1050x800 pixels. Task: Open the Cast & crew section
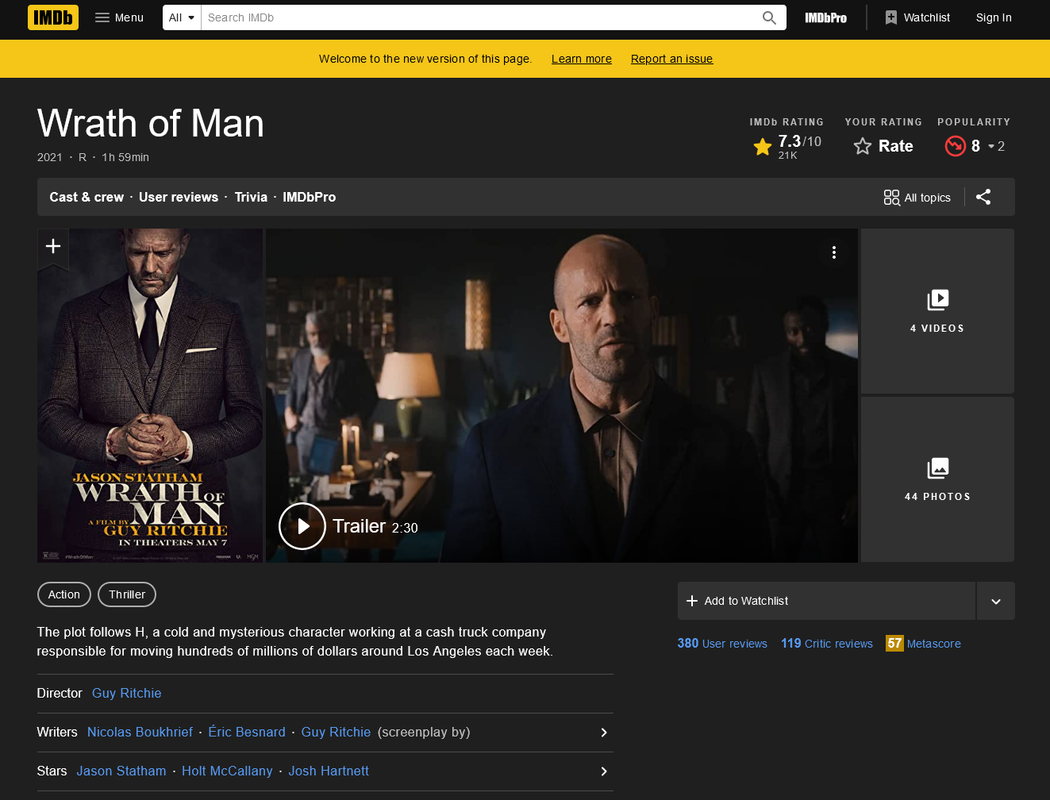tap(86, 197)
